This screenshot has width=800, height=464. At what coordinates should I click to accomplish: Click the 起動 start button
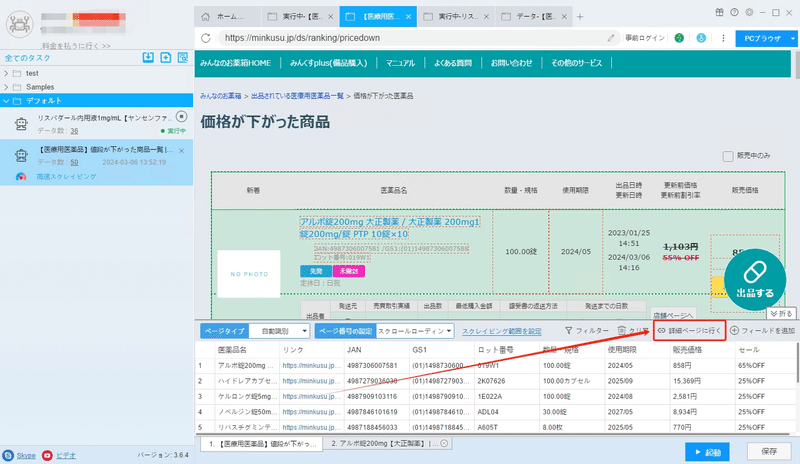click(x=707, y=452)
